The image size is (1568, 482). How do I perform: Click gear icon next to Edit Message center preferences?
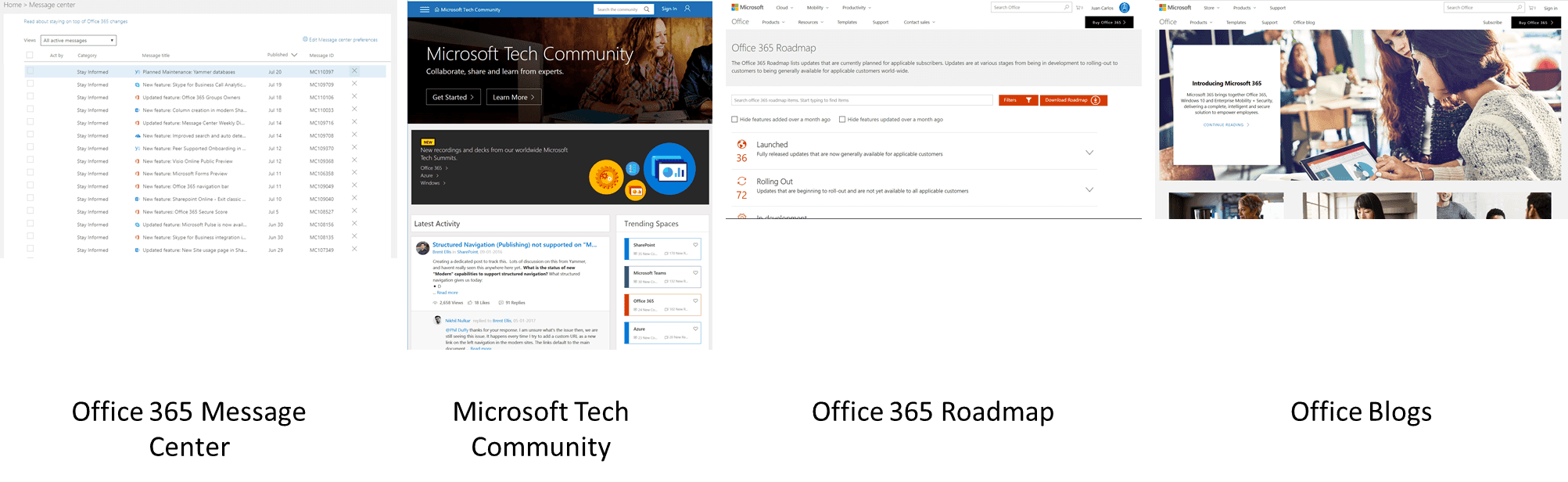305,39
